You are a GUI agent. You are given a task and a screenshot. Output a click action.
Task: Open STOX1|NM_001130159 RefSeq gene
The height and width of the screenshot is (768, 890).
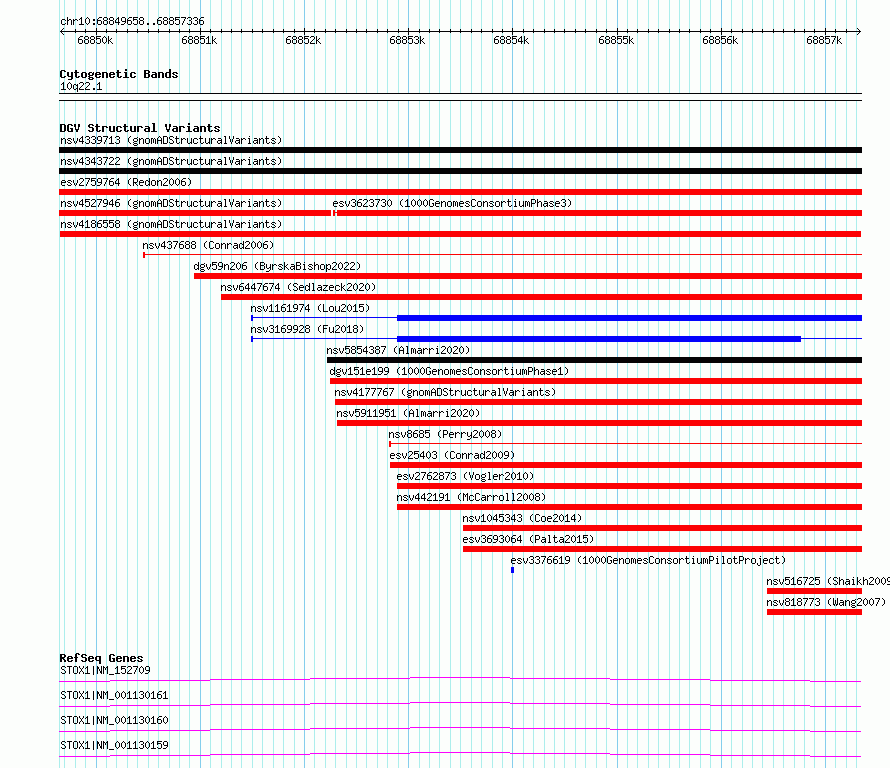click(114, 745)
